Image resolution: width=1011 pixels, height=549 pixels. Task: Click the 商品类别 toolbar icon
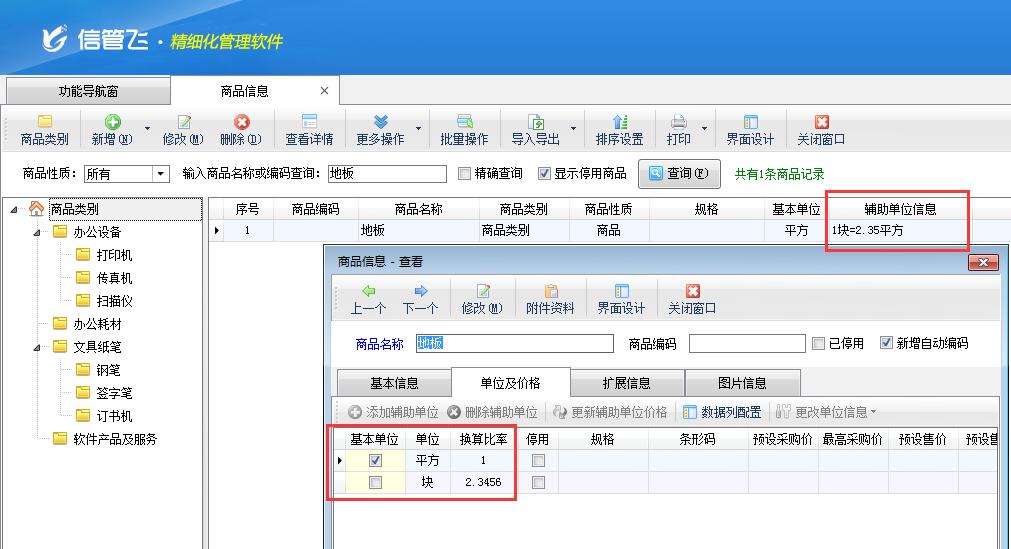tap(44, 129)
